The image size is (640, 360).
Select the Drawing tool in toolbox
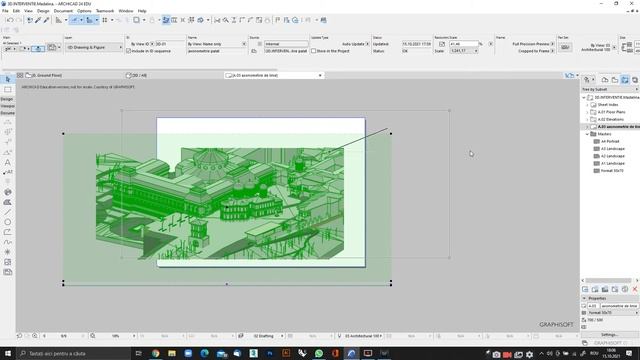[x=7, y=272]
